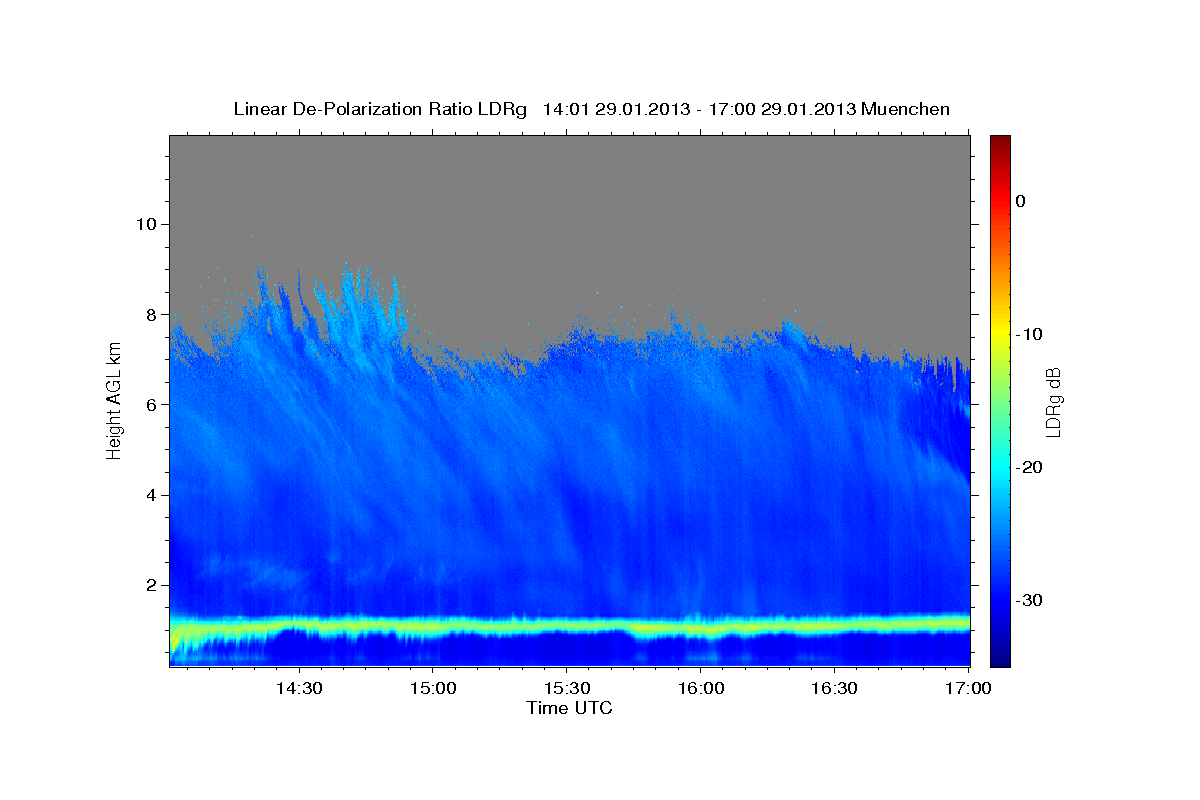The width and height of the screenshot is (1200, 800).
Task: Click the colorbar value -10
Action: (x=1029, y=334)
